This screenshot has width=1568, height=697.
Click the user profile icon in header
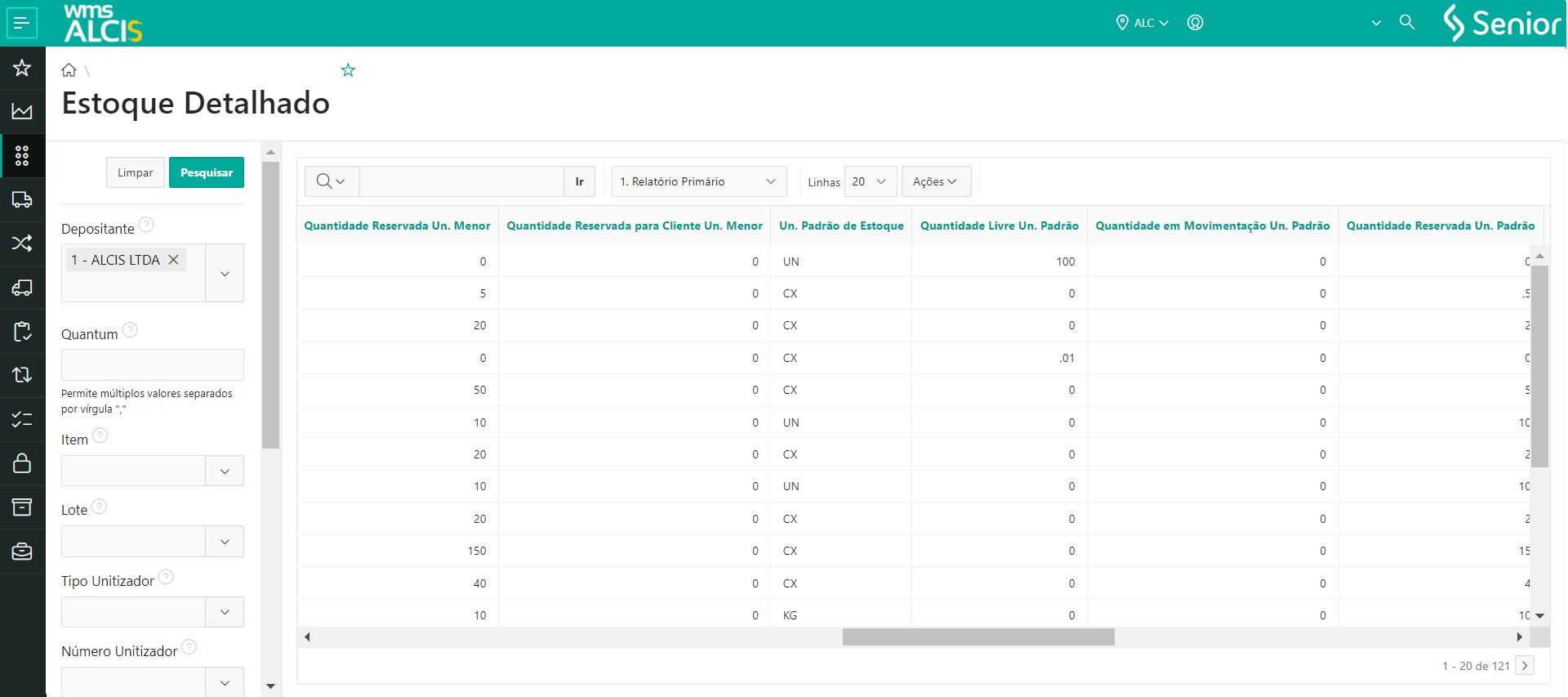coord(1195,23)
